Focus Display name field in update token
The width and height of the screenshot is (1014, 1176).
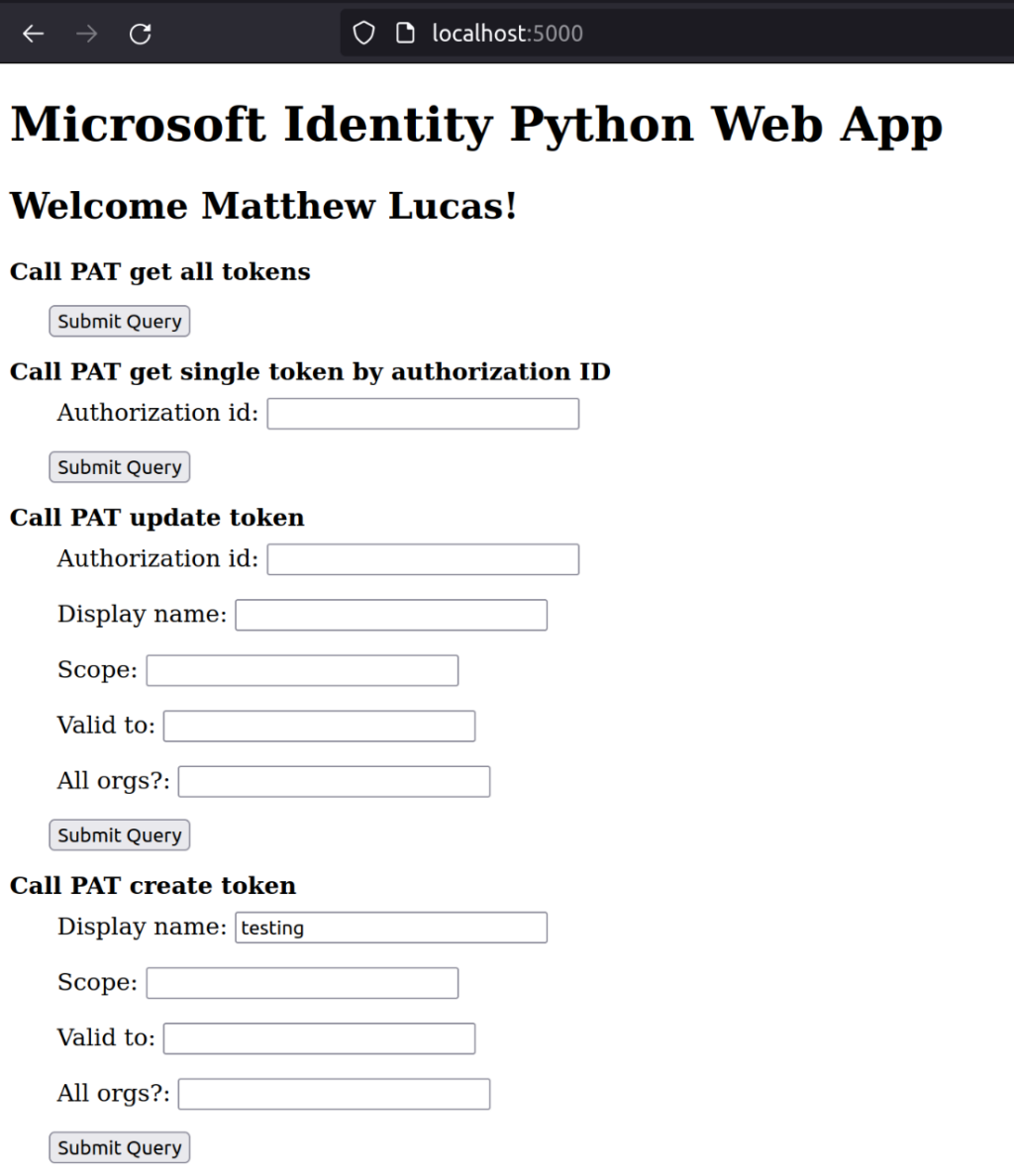pos(391,615)
